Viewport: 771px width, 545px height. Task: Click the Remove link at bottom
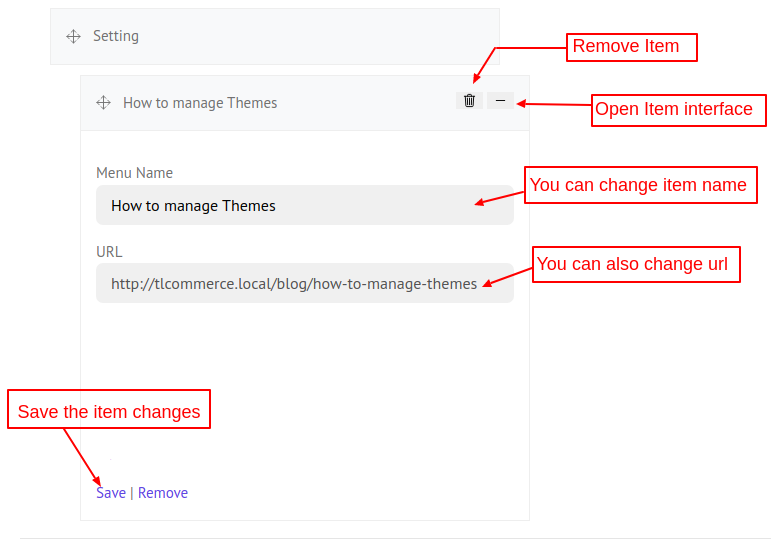pyautogui.click(x=163, y=492)
